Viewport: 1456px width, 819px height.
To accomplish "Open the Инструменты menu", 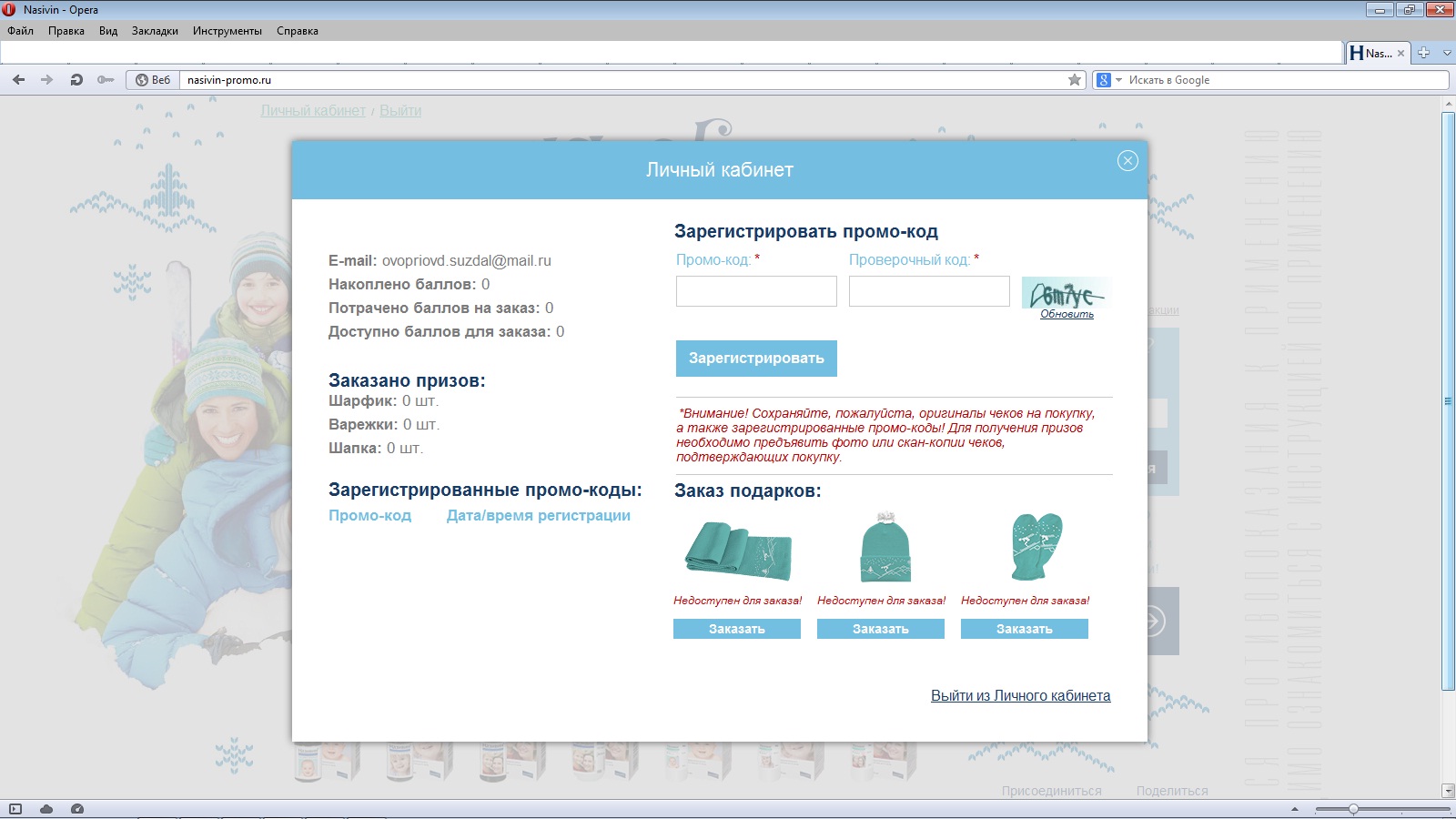I will tap(227, 31).
